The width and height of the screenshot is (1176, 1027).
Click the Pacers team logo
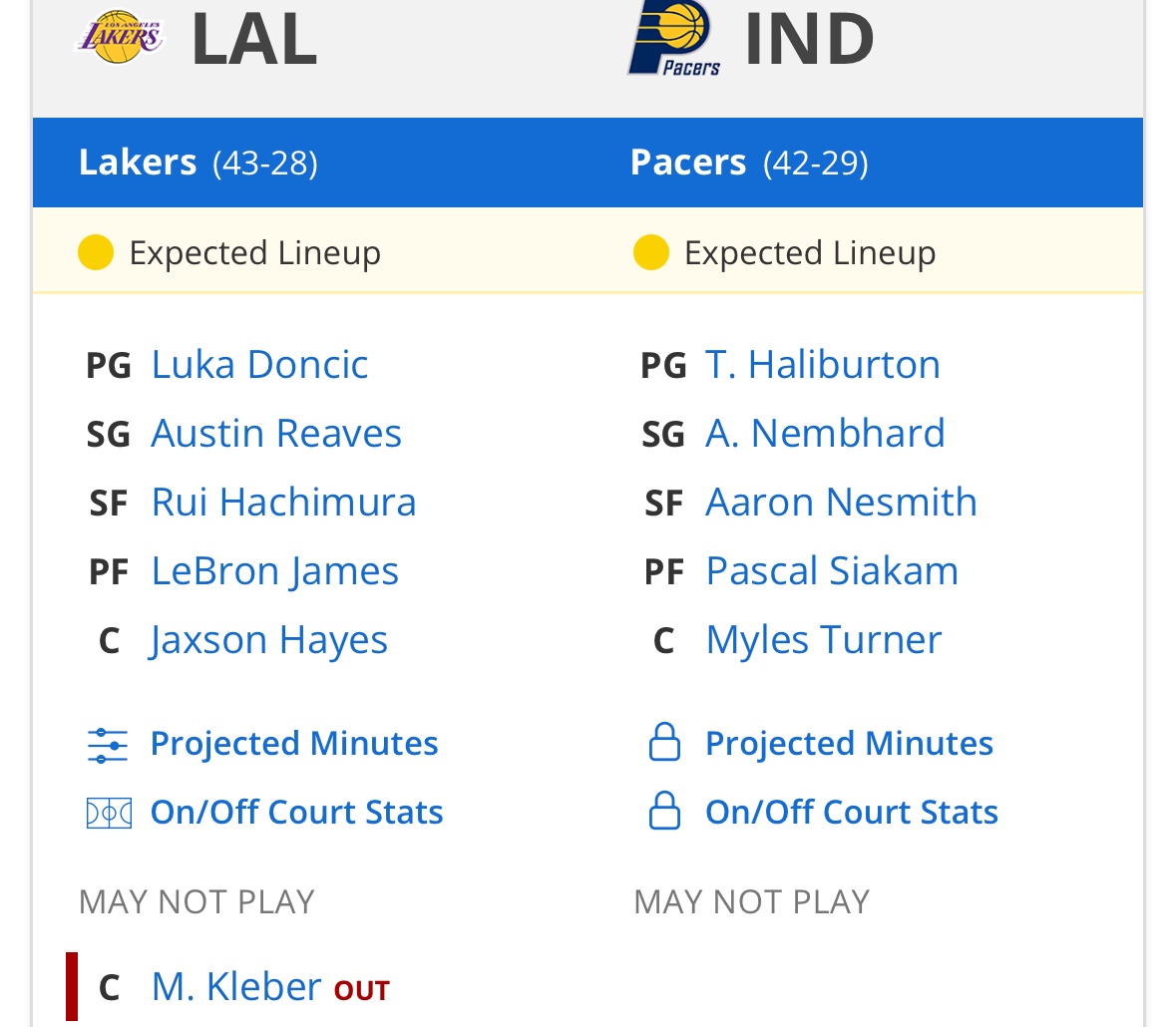click(x=673, y=38)
